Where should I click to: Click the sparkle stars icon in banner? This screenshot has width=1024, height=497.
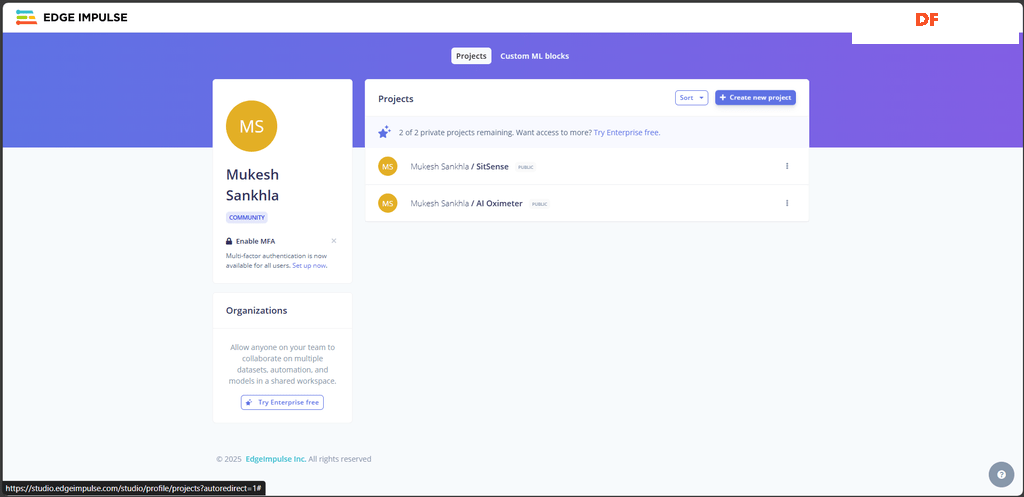click(385, 132)
